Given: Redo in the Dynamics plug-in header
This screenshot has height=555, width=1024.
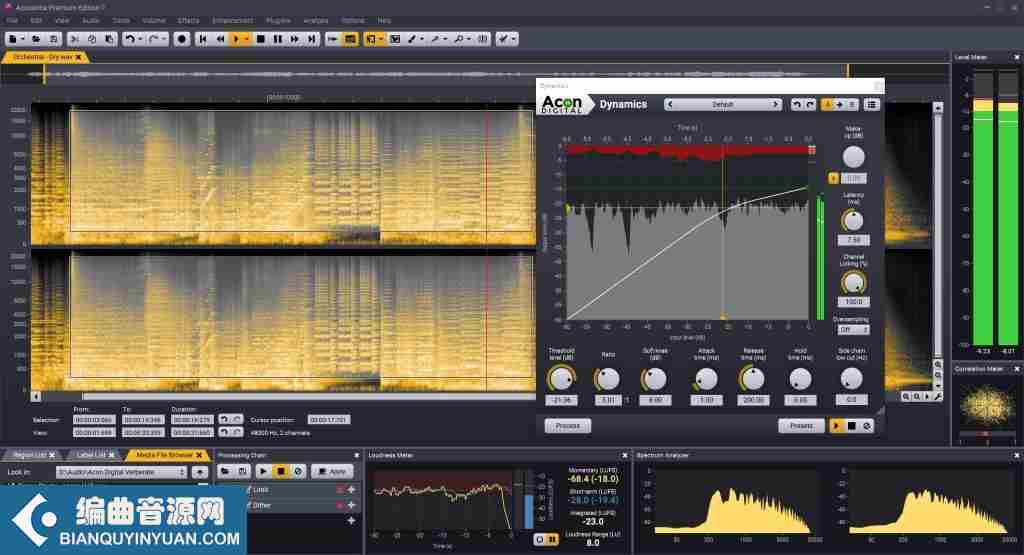Looking at the screenshot, I should point(810,104).
